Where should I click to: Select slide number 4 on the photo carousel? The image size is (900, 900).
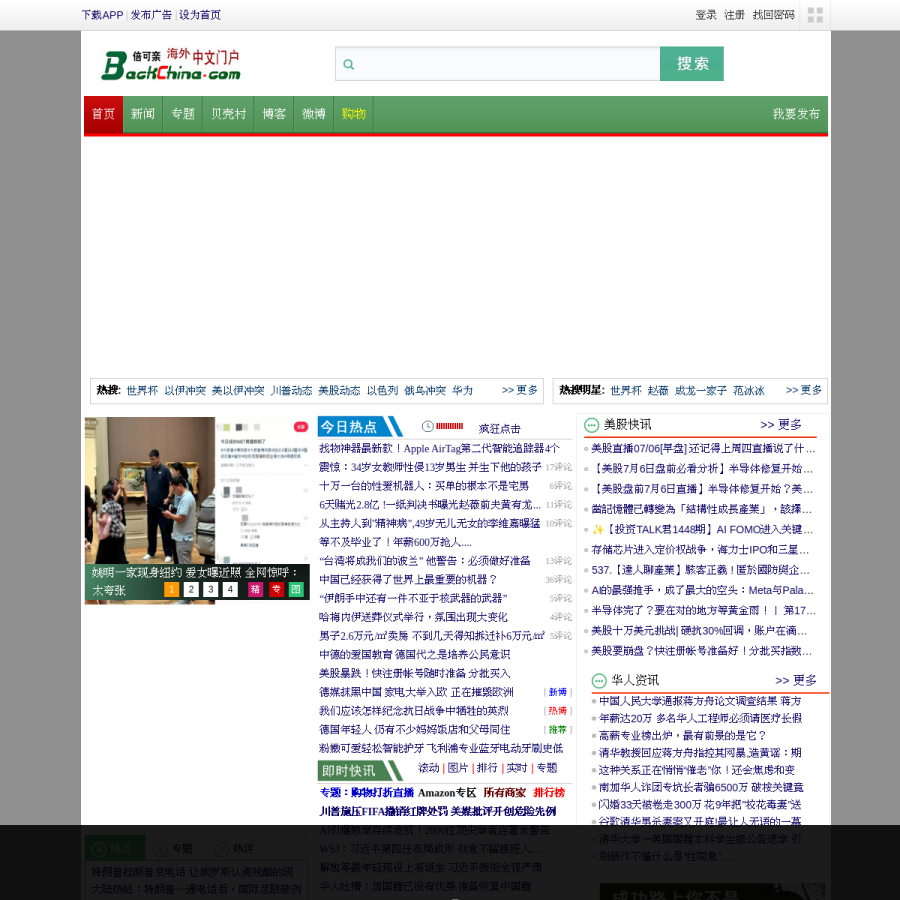(230, 589)
